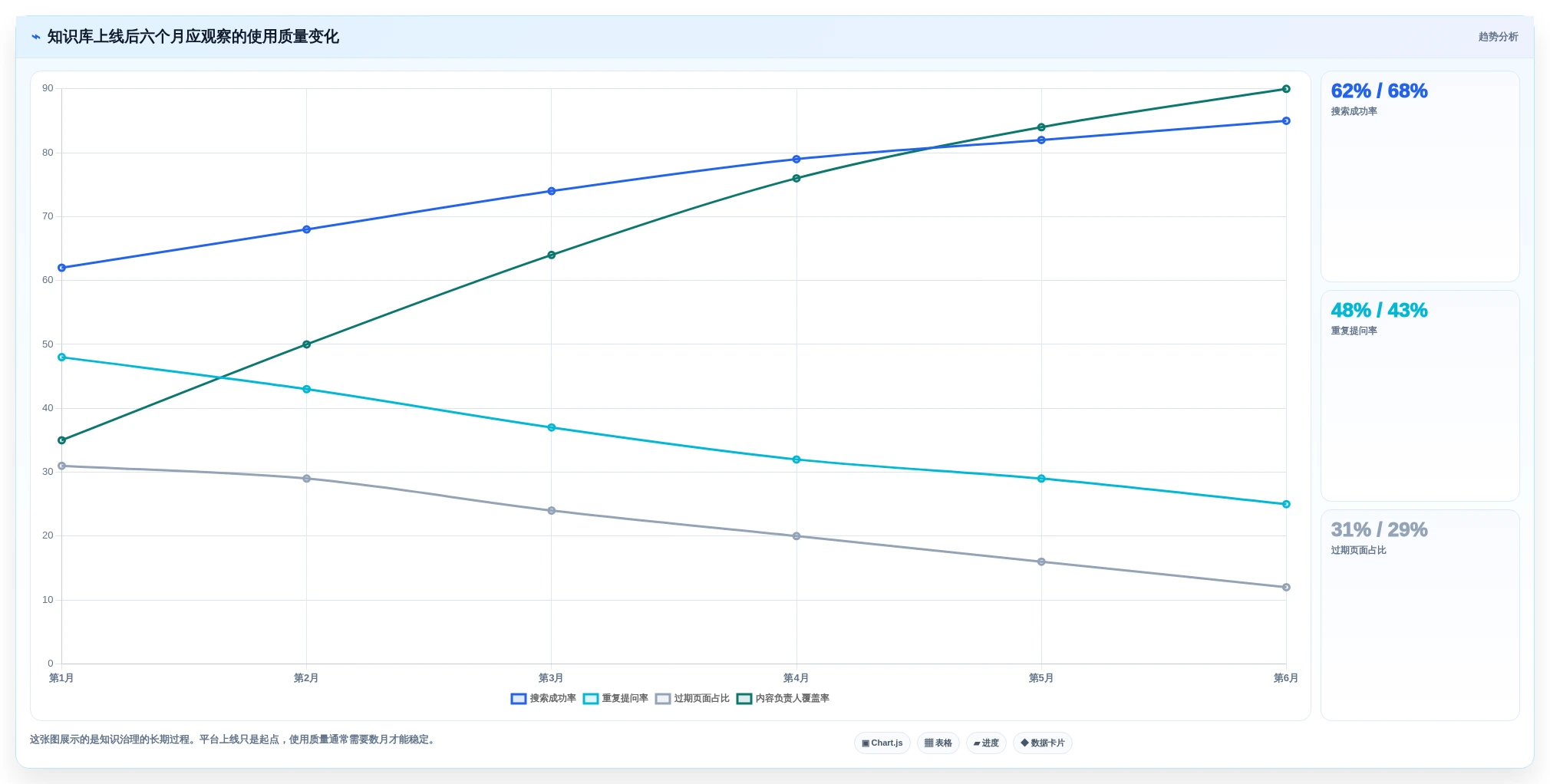Click 搜索成功率 data point at 第3月
1550x784 pixels.
(551, 191)
